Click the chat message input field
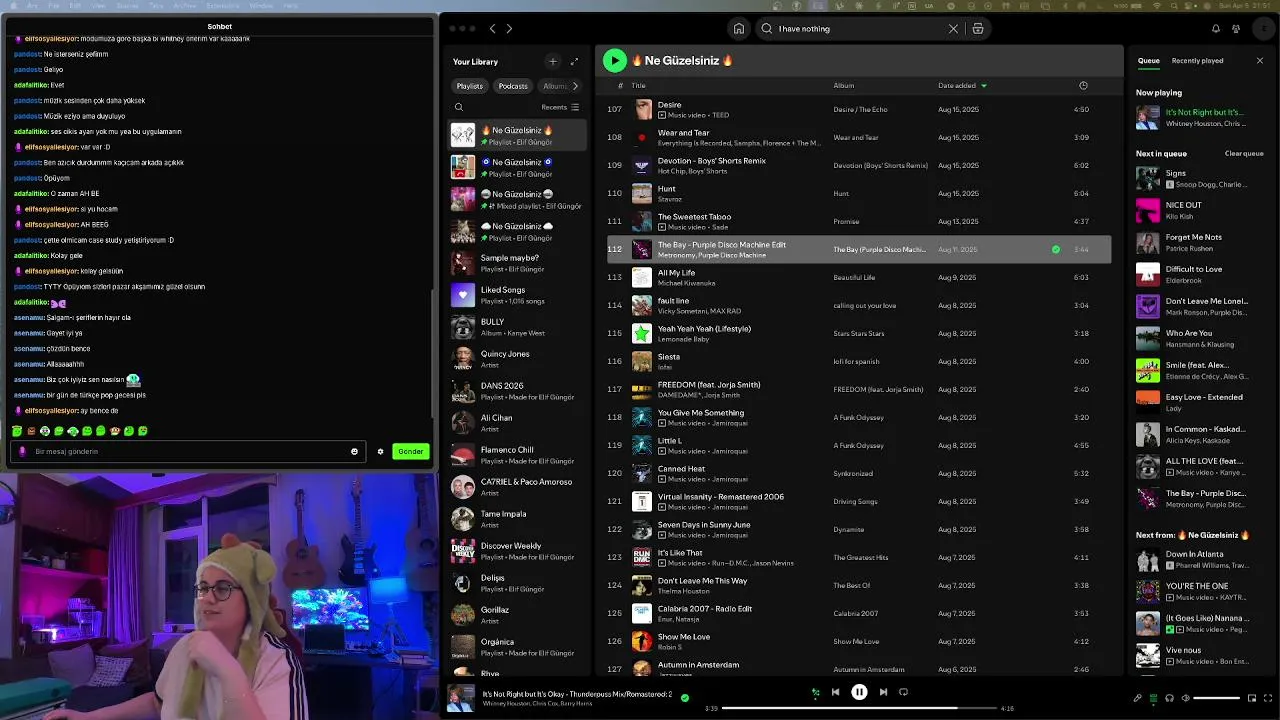 click(188, 451)
